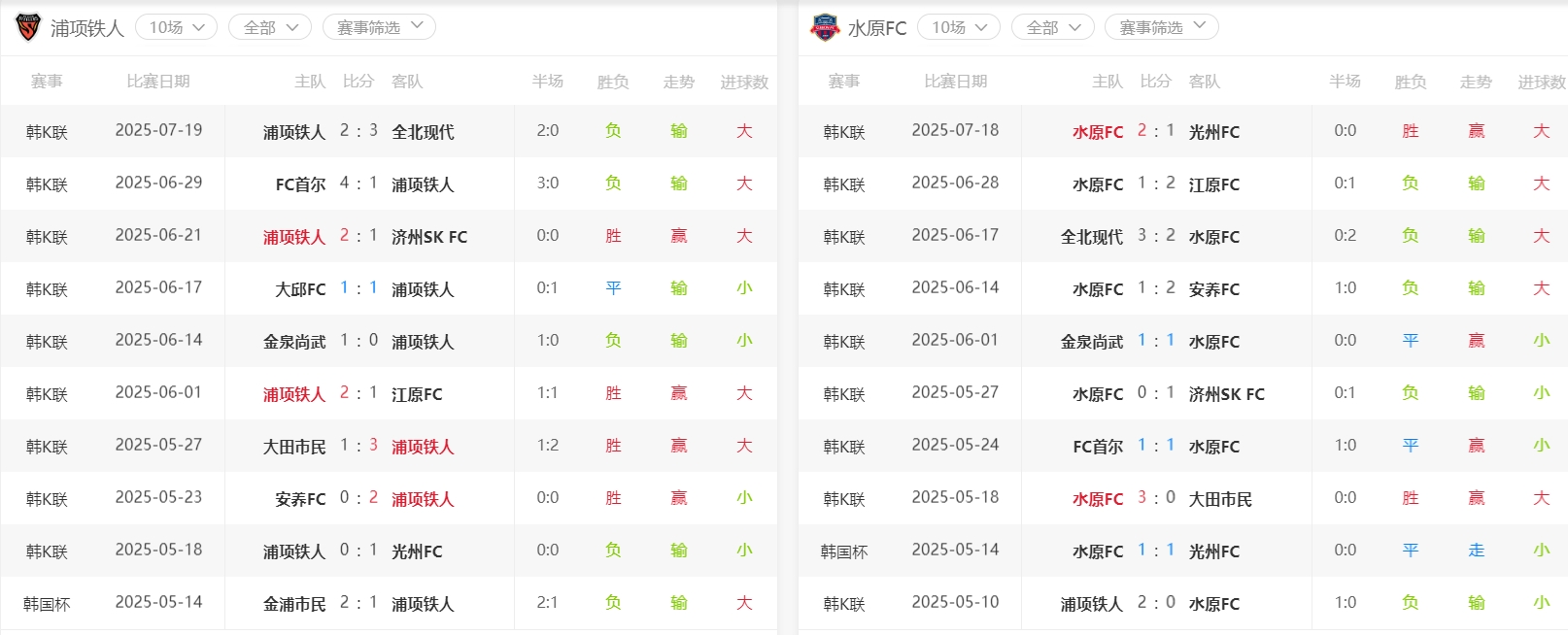This screenshot has height=635, width=1568.
Task: Click FC首尔 in the 2025-06-29 match
Action: tap(300, 184)
